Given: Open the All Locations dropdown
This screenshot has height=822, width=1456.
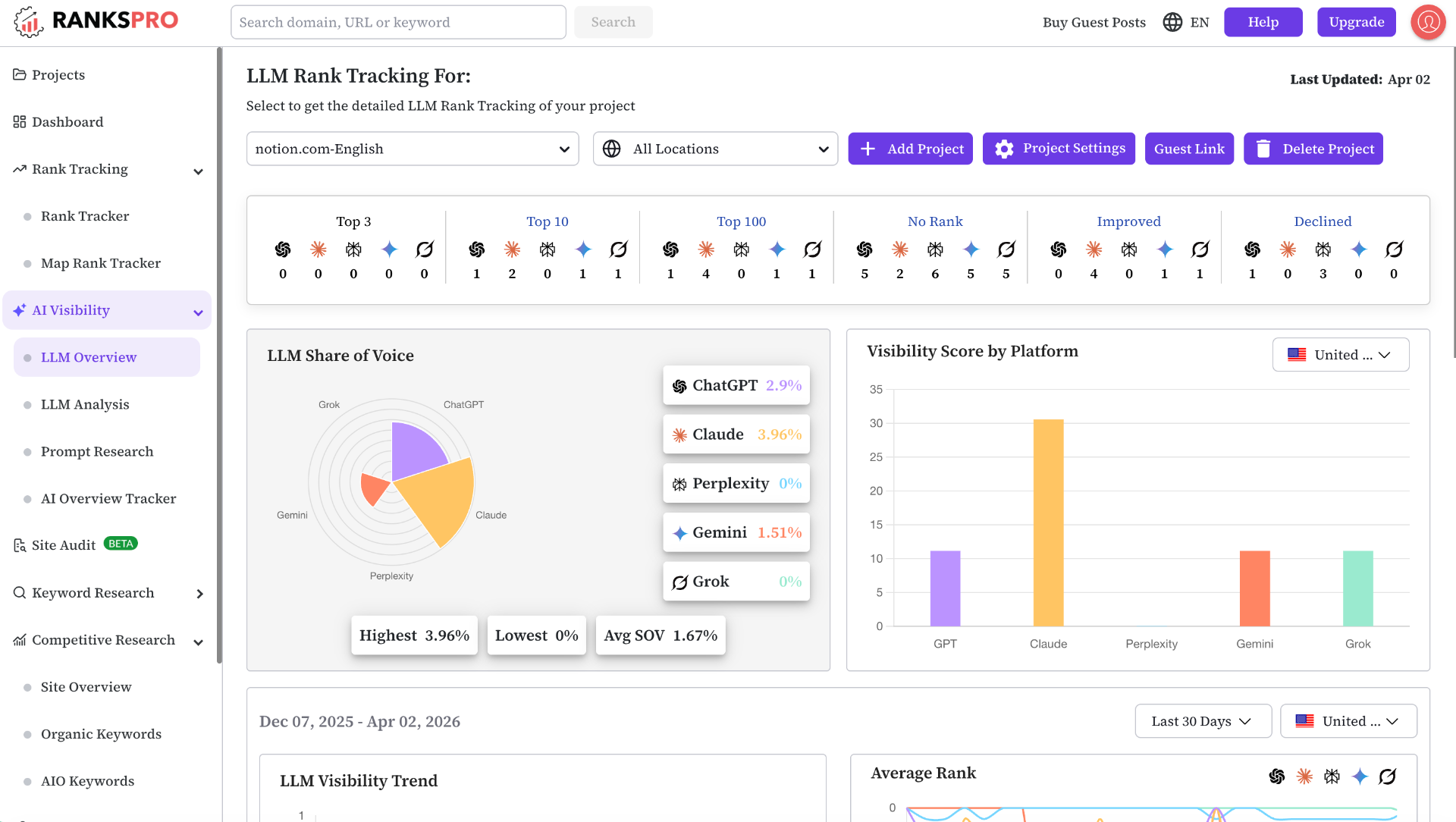Looking at the screenshot, I should click(x=715, y=149).
